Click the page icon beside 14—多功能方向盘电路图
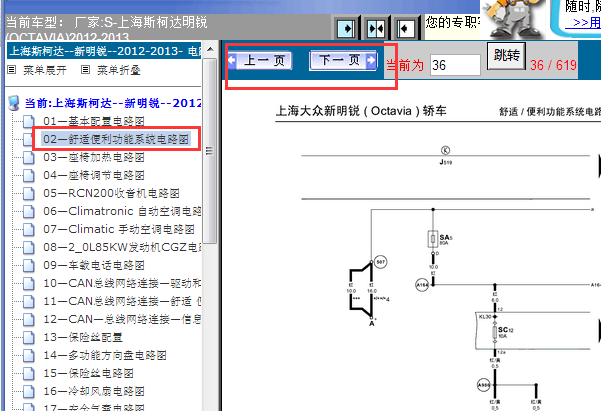This screenshot has width=601, height=411. (29, 355)
